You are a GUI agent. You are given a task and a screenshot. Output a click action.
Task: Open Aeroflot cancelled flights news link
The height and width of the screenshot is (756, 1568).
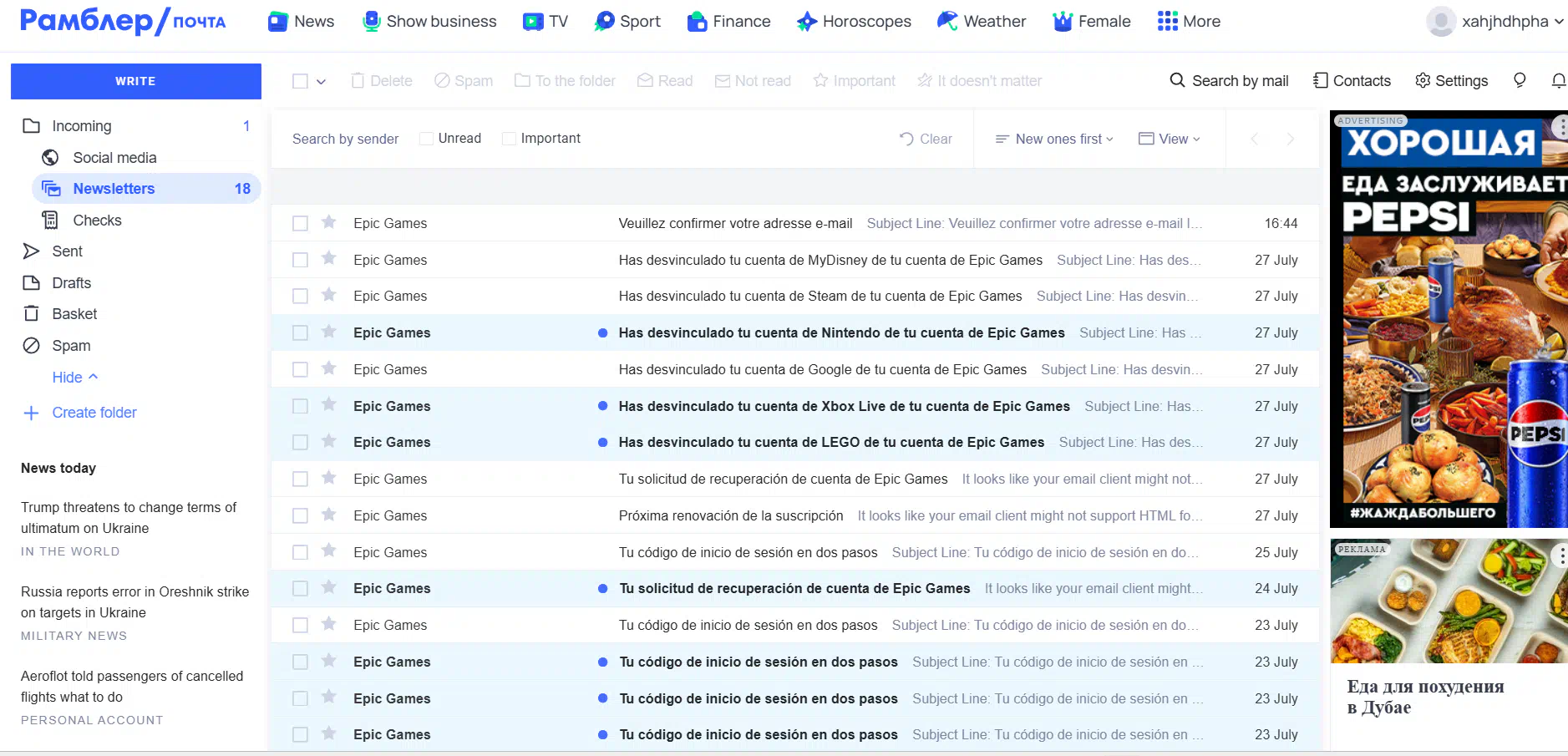(x=132, y=687)
